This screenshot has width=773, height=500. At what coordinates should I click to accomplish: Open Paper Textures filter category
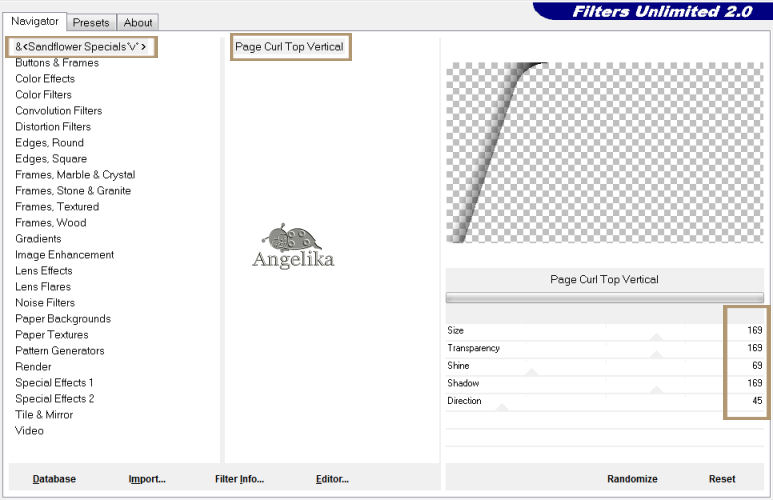coord(52,335)
